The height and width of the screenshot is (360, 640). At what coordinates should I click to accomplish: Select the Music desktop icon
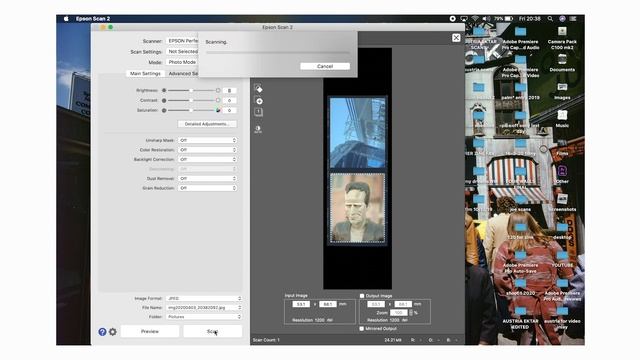[x=562, y=119]
